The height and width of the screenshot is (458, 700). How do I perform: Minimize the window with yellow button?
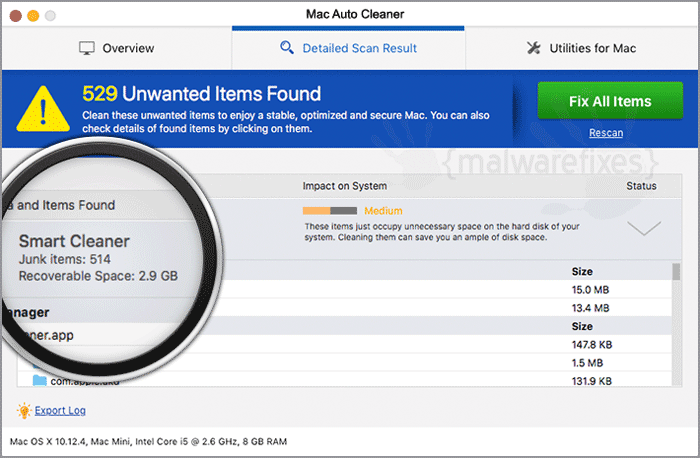33,16
